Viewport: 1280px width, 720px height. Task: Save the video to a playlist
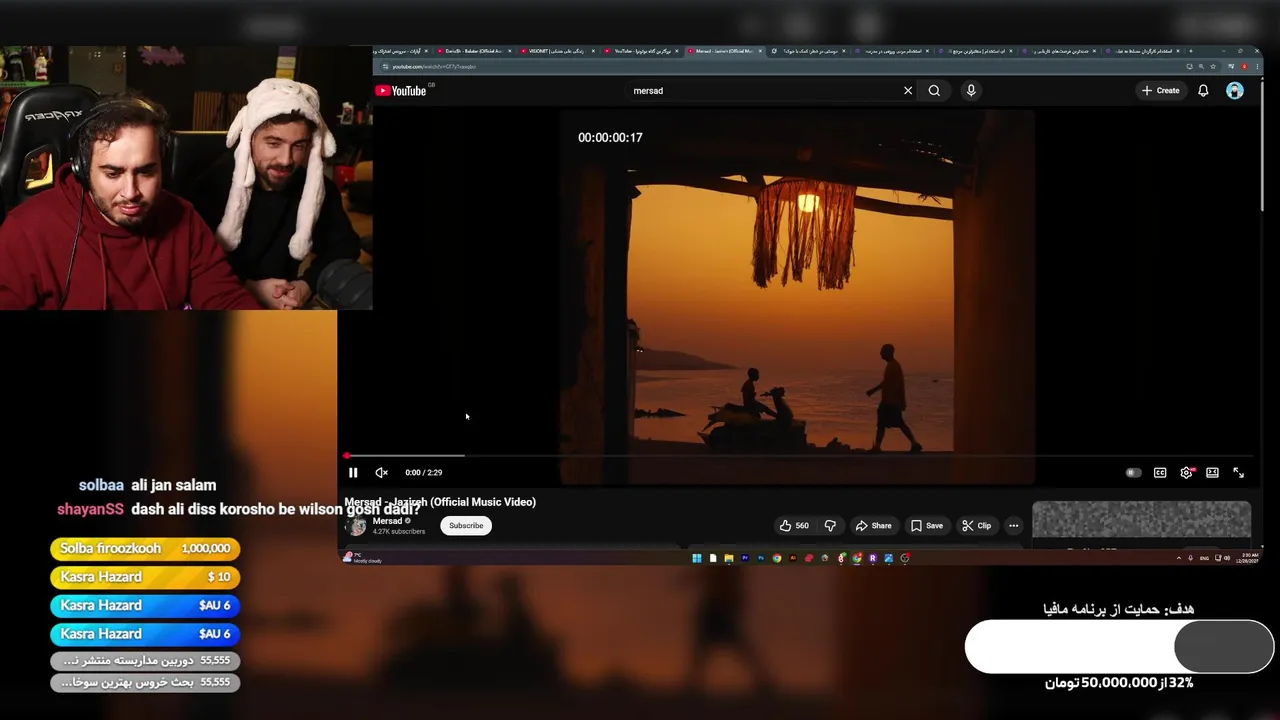click(x=927, y=526)
